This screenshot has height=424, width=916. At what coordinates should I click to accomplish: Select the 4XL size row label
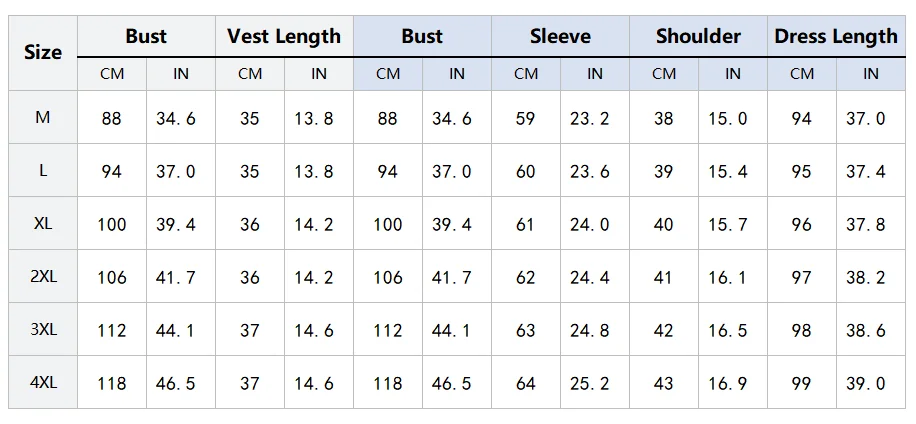pyautogui.click(x=43, y=383)
